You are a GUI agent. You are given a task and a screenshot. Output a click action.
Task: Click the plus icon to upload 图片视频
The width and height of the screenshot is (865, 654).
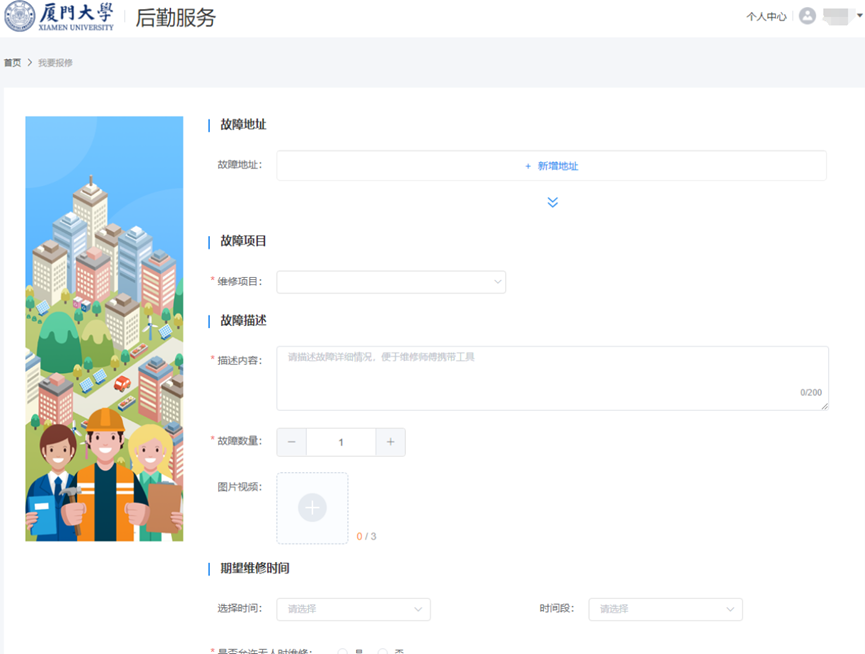click(312, 508)
